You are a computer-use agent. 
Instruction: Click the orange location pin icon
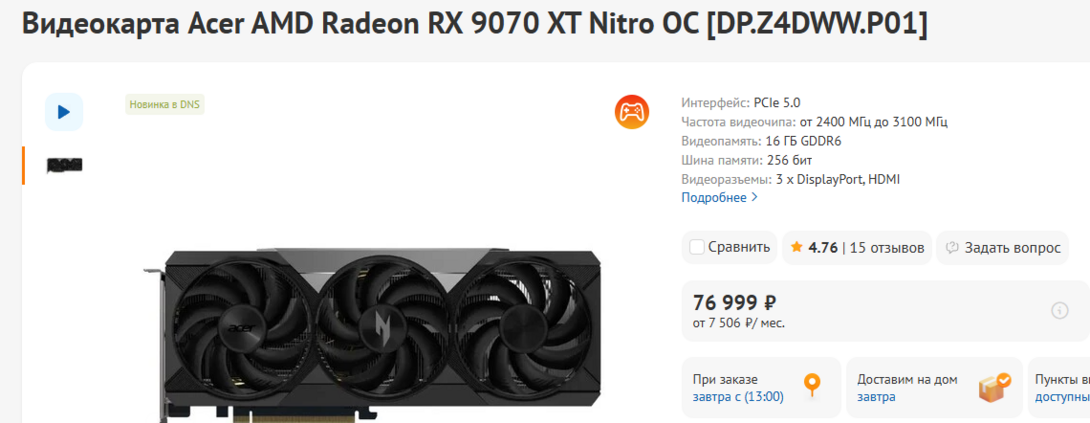tap(812, 385)
